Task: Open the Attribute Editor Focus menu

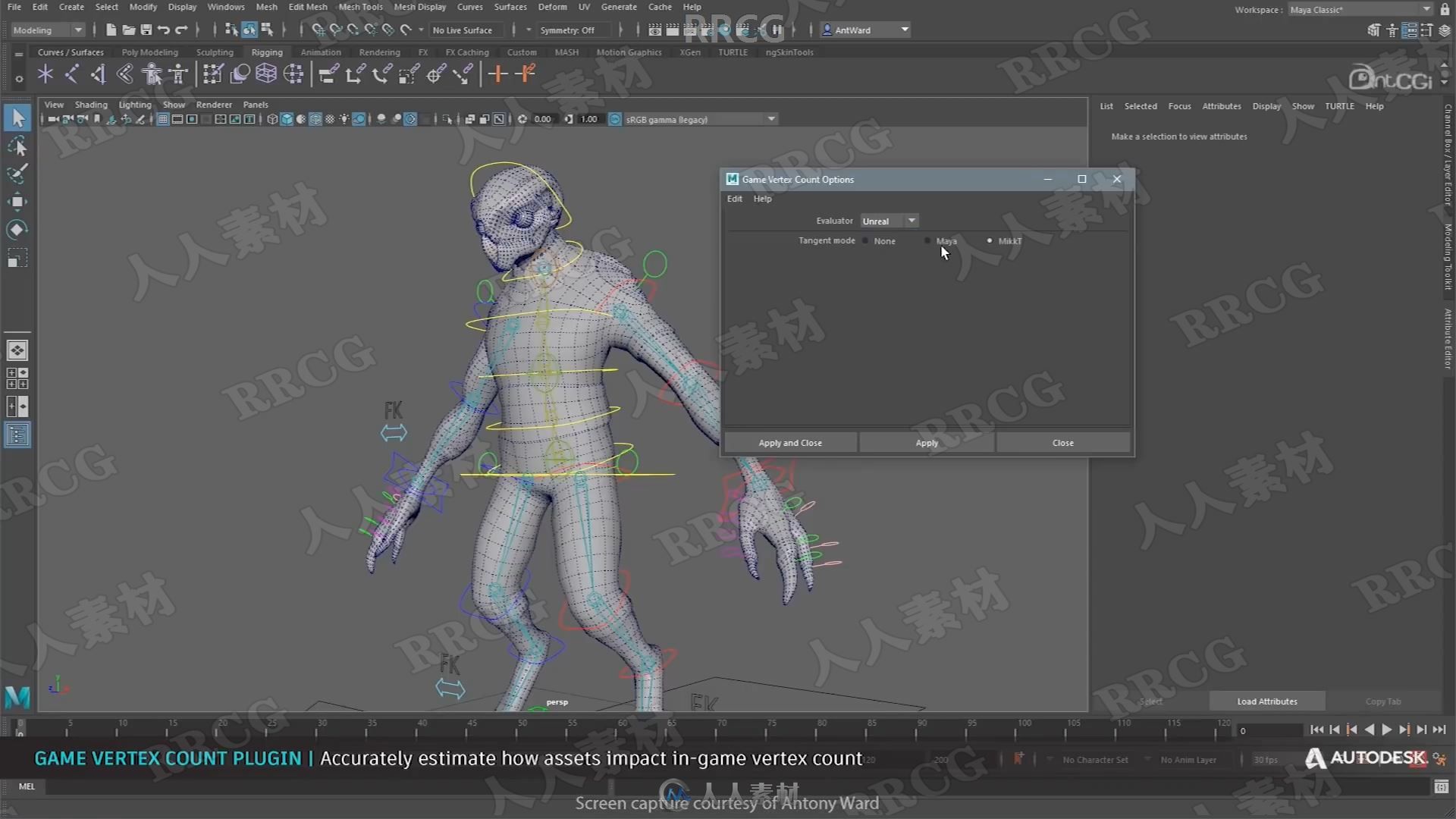Action: 1179,106
